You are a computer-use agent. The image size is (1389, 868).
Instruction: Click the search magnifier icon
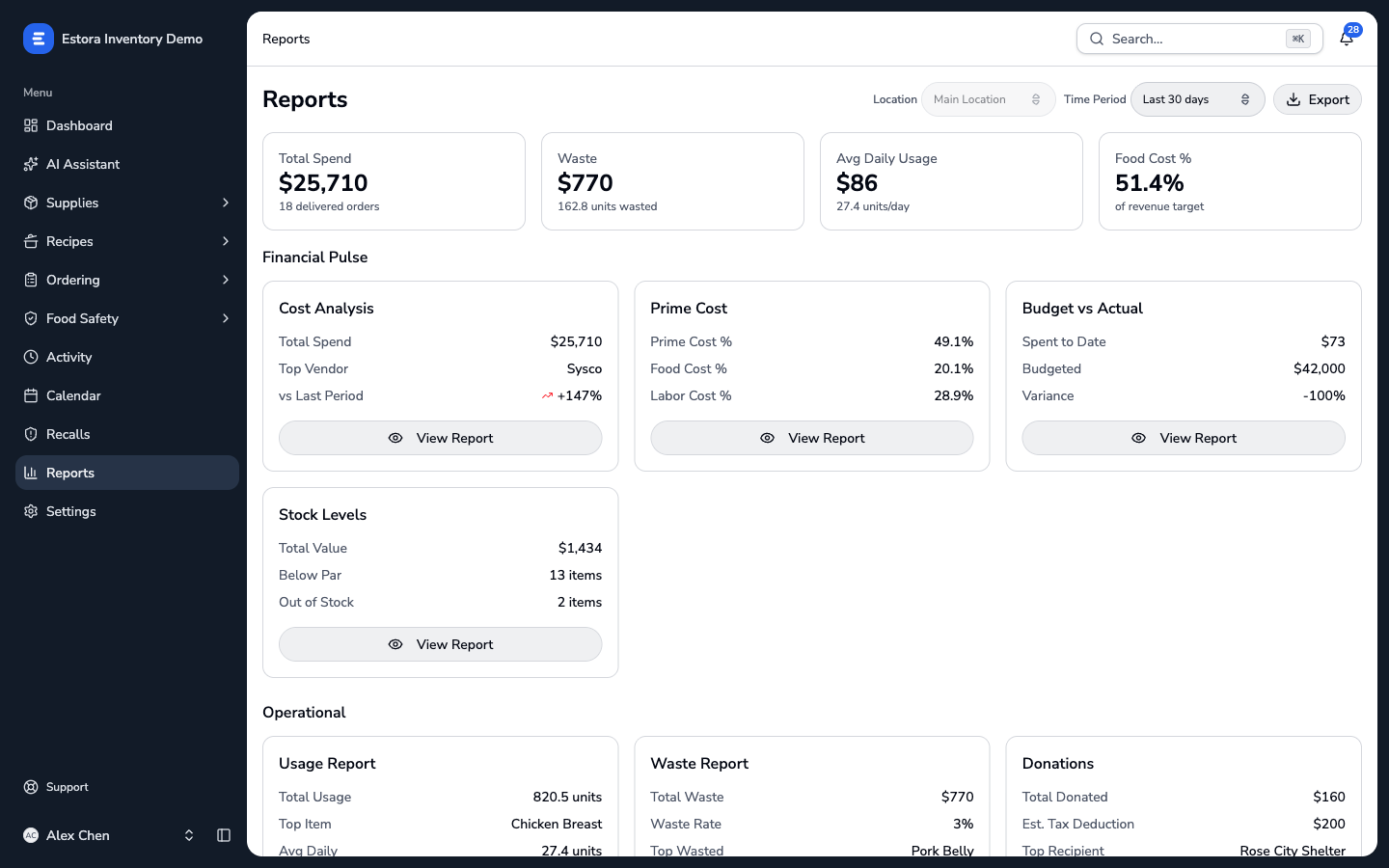(x=1097, y=39)
